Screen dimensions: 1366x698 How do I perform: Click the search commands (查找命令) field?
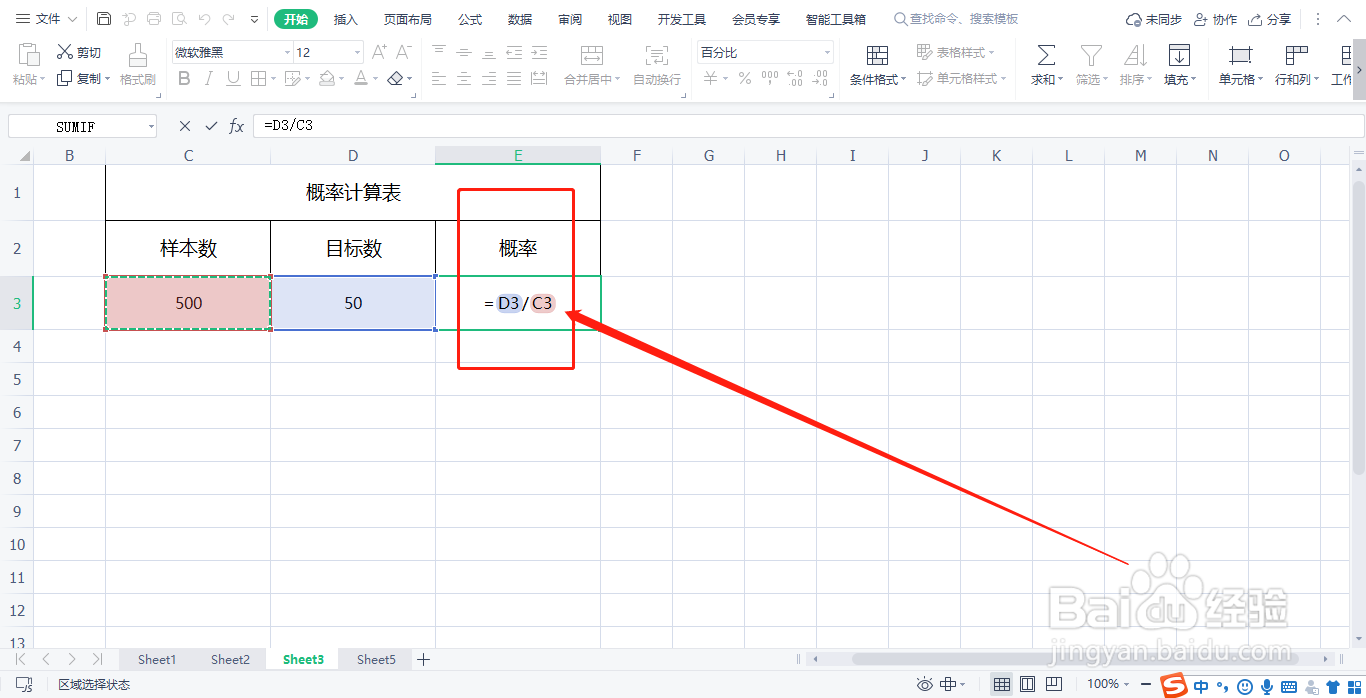(x=956, y=19)
